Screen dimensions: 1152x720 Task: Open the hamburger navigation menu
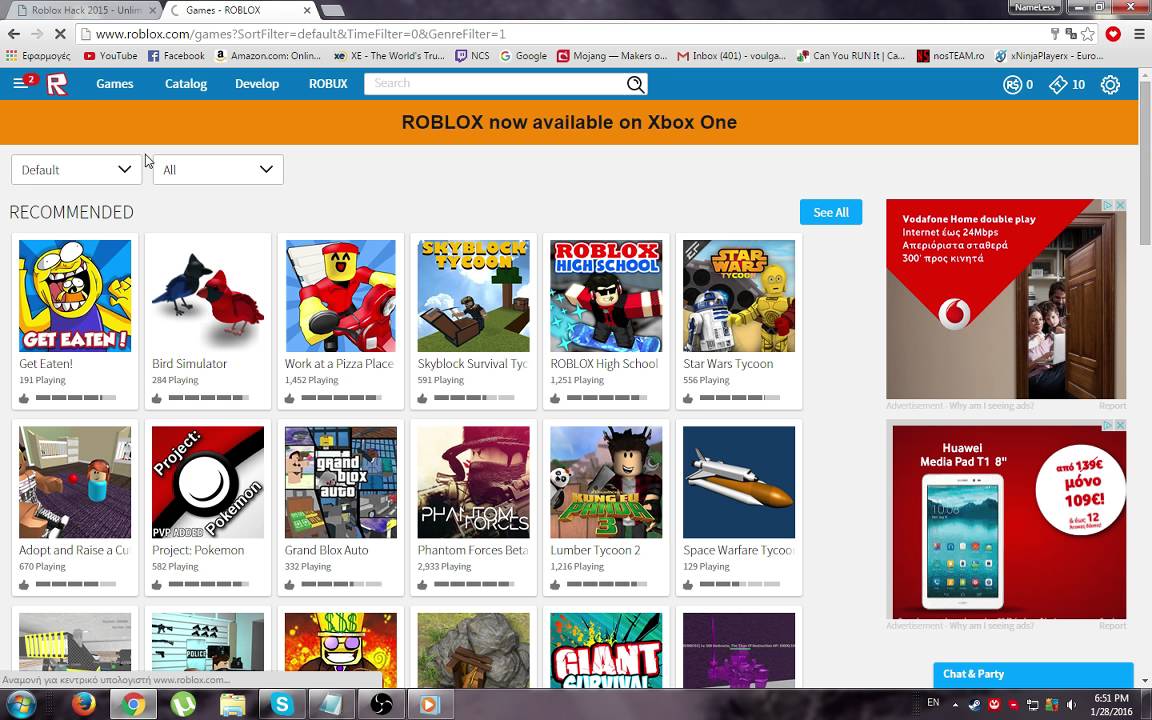pos(20,83)
